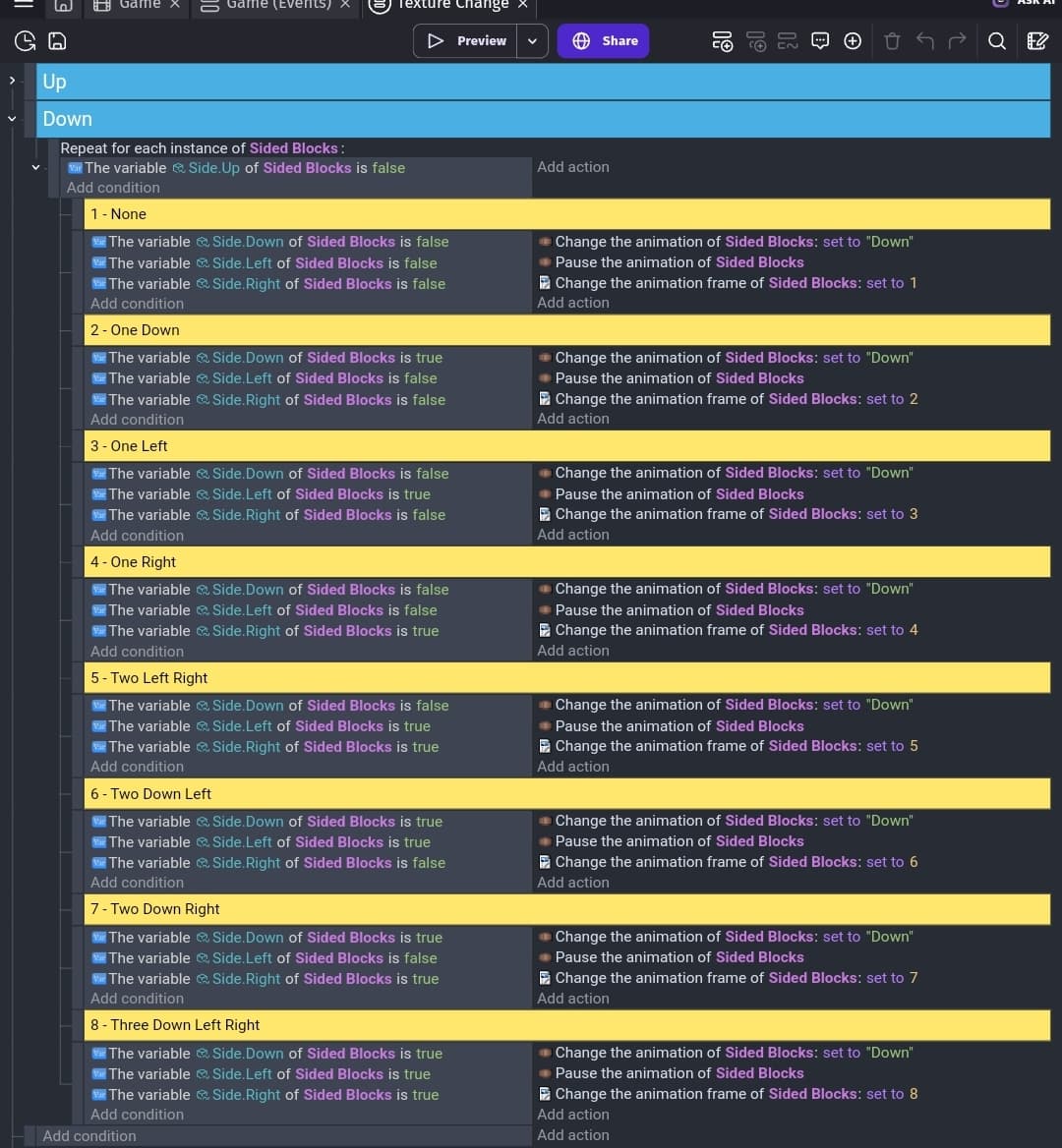1062x1148 pixels.
Task: Click Add action in '5 - Two Left Right' event
Action: (x=572, y=767)
